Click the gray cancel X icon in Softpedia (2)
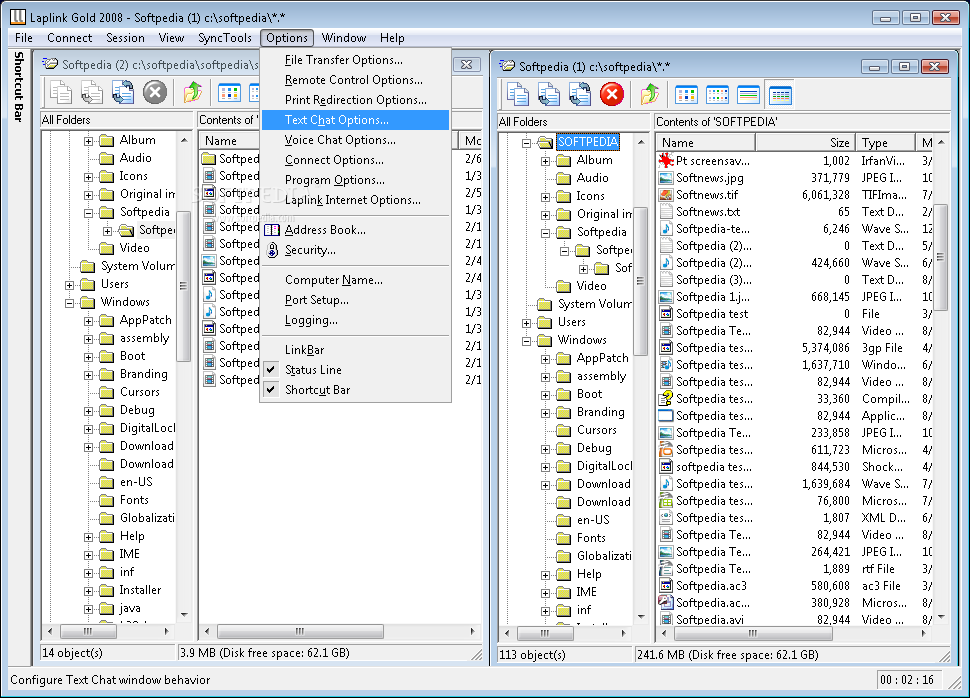This screenshot has height=698, width=970. tap(155, 93)
